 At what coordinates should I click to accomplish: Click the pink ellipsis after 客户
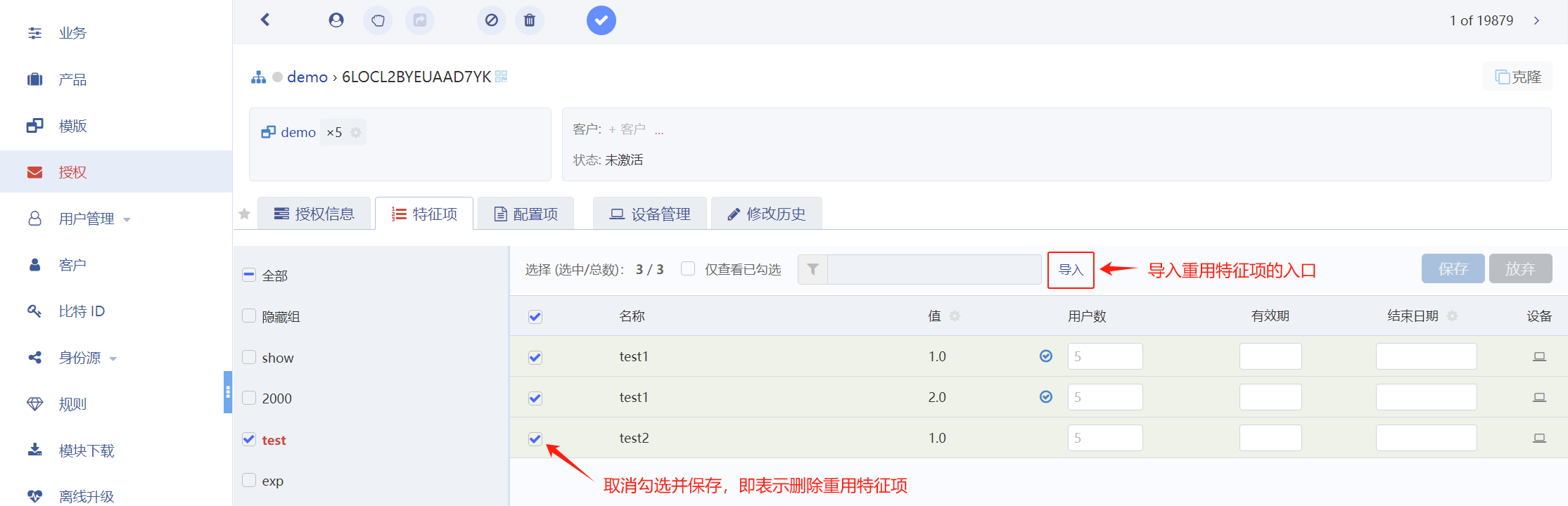(x=659, y=131)
